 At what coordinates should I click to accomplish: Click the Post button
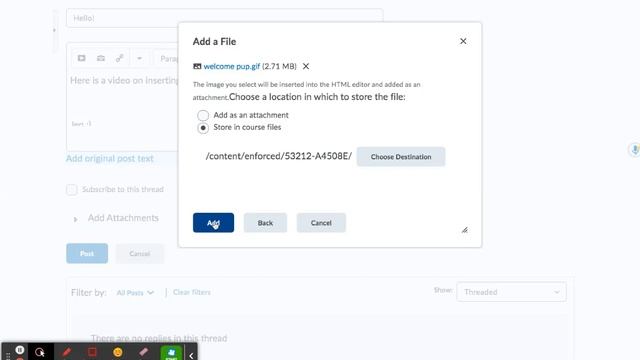[87, 253]
